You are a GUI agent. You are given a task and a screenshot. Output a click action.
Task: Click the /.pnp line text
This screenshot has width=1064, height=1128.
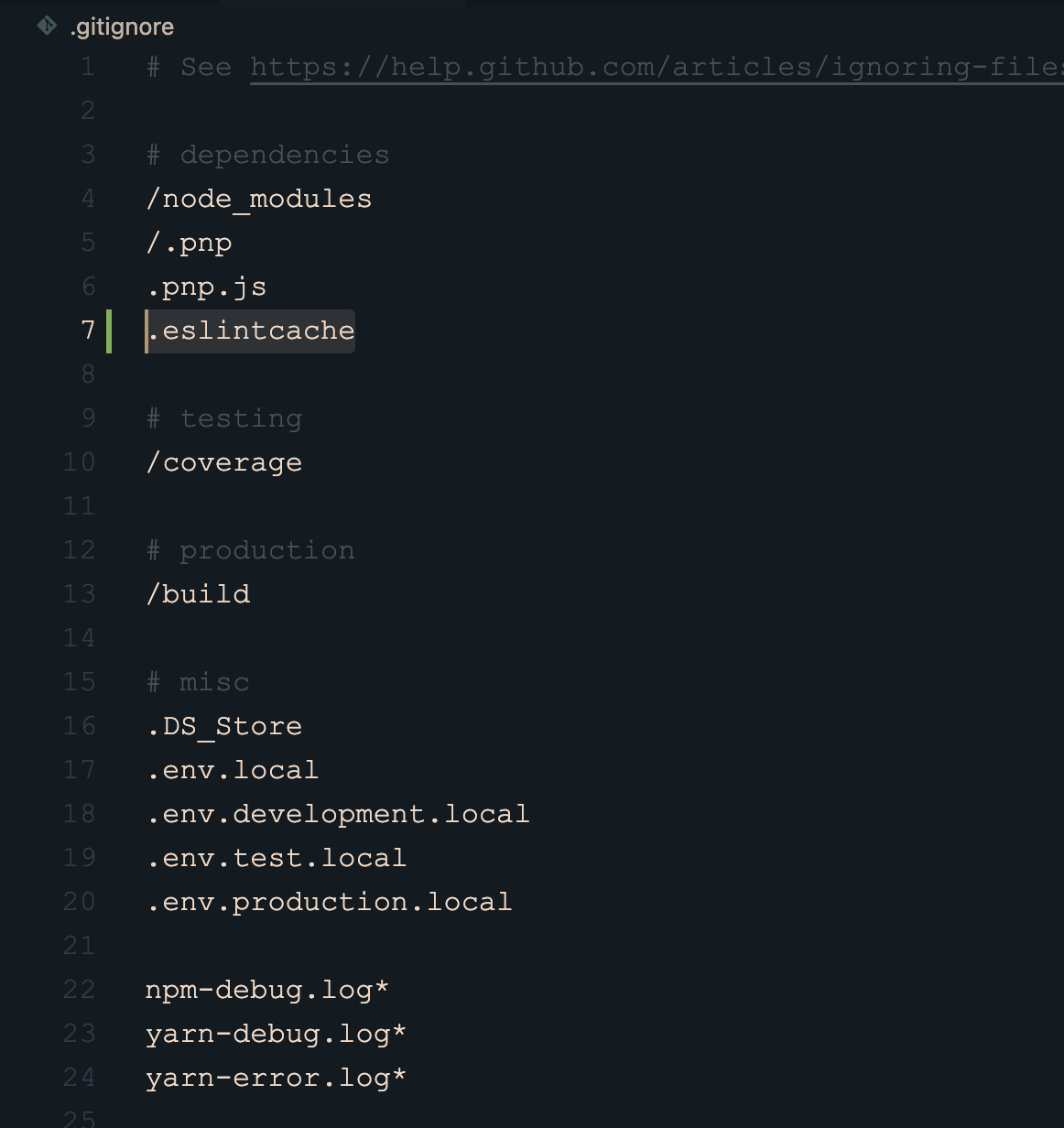[x=190, y=243]
